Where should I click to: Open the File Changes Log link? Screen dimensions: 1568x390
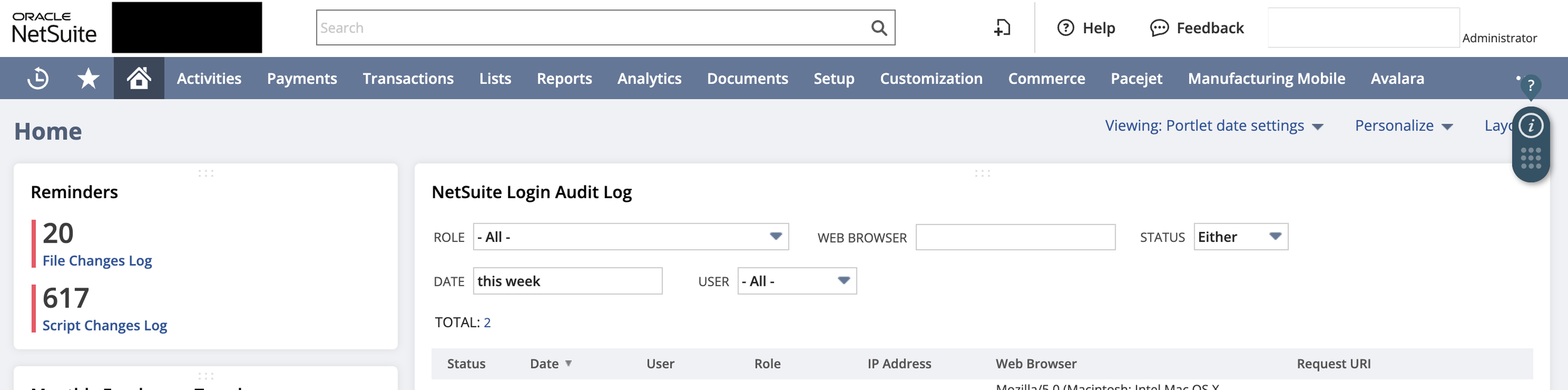(x=97, y=261)
